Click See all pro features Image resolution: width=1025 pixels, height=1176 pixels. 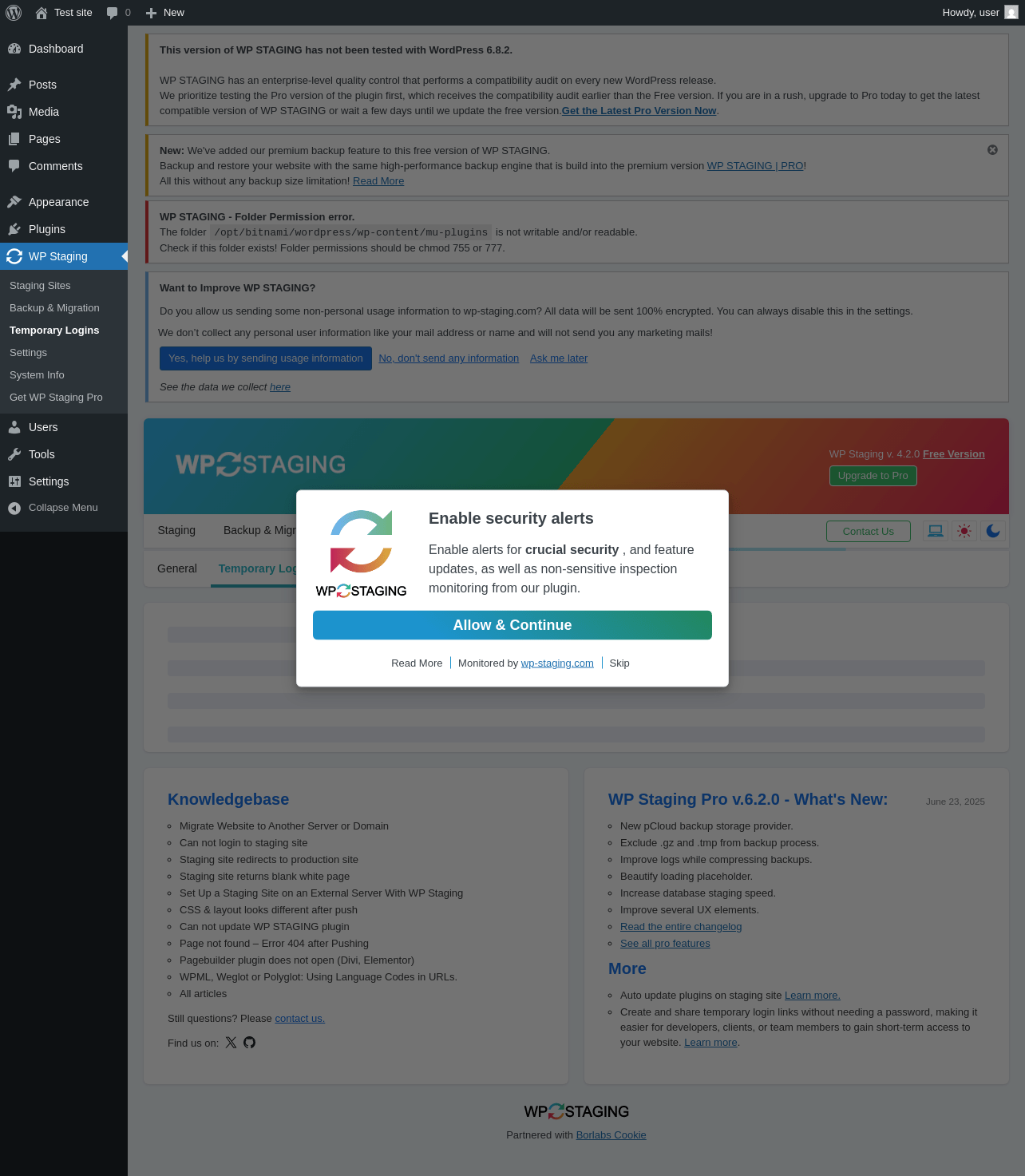(x=665, y=944)
